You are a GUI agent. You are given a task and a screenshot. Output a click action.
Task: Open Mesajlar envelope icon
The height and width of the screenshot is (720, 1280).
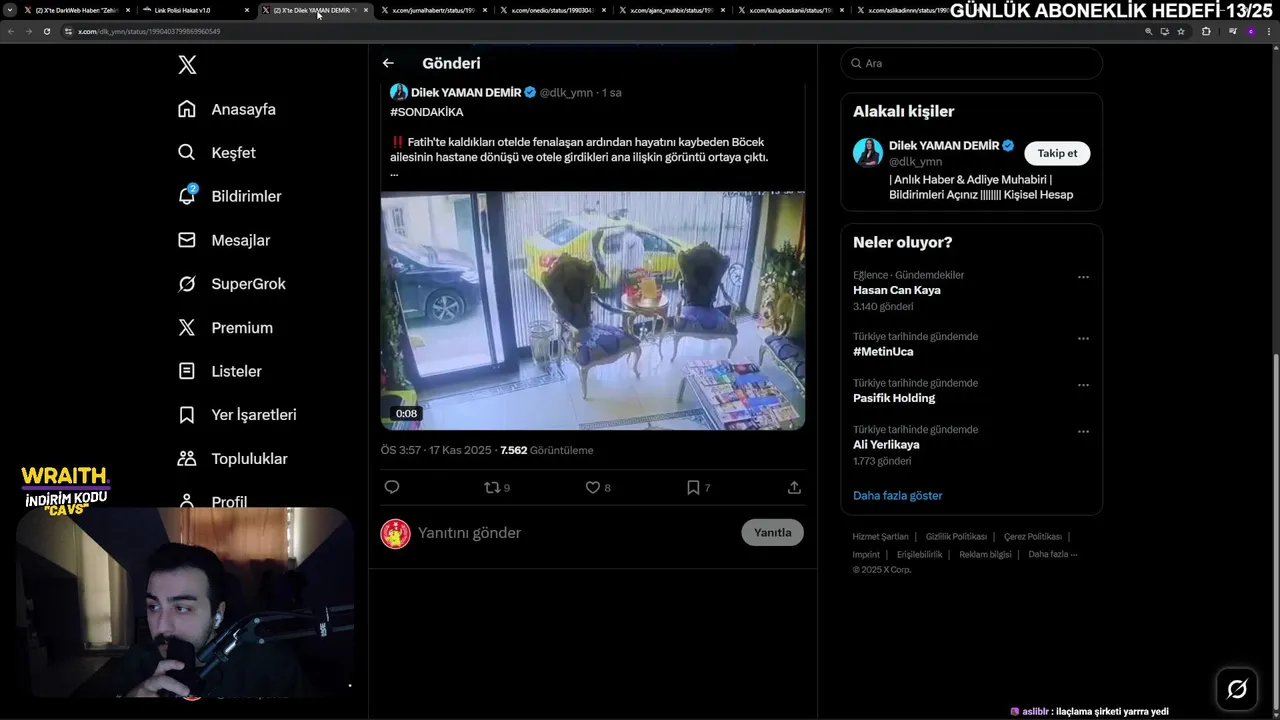coord(187,240)
